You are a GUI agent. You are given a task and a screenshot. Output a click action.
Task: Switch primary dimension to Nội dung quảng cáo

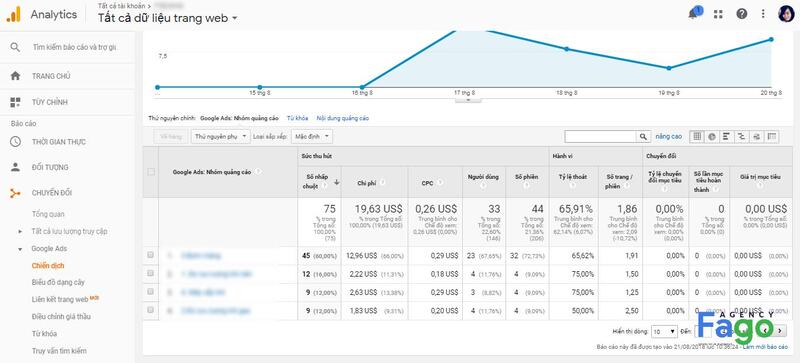click(343, 118)
